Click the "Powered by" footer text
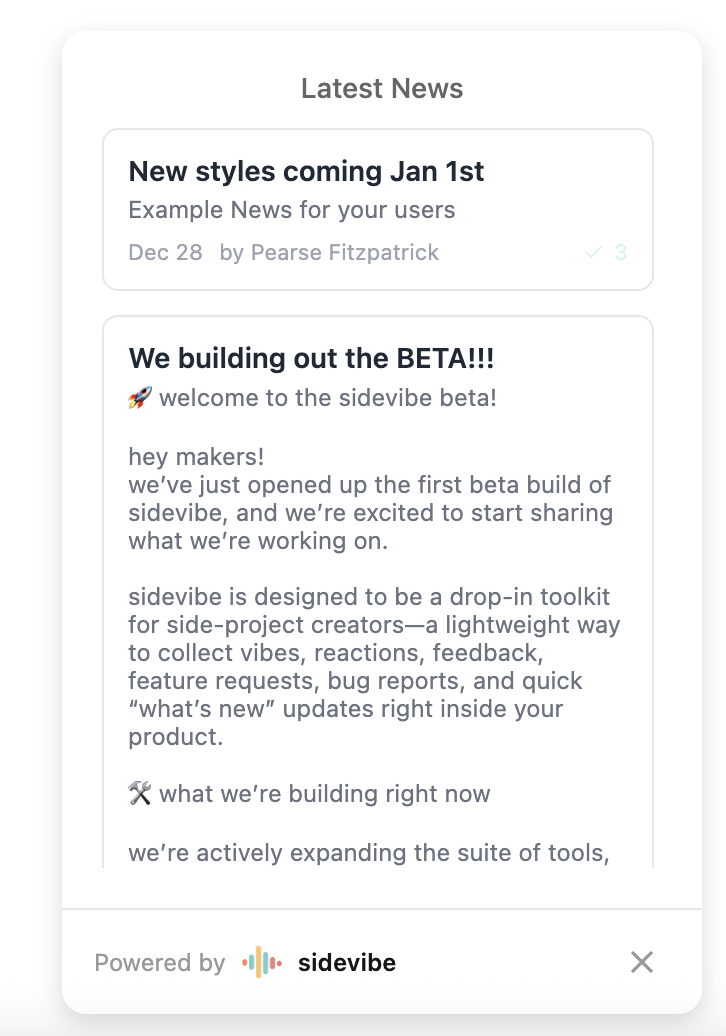The height and width of the screenshot is (1036, 726). 159,963
